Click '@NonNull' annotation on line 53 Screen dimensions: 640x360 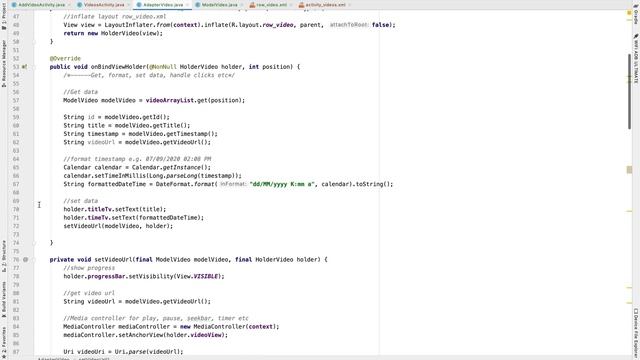[x=163, y=67]
